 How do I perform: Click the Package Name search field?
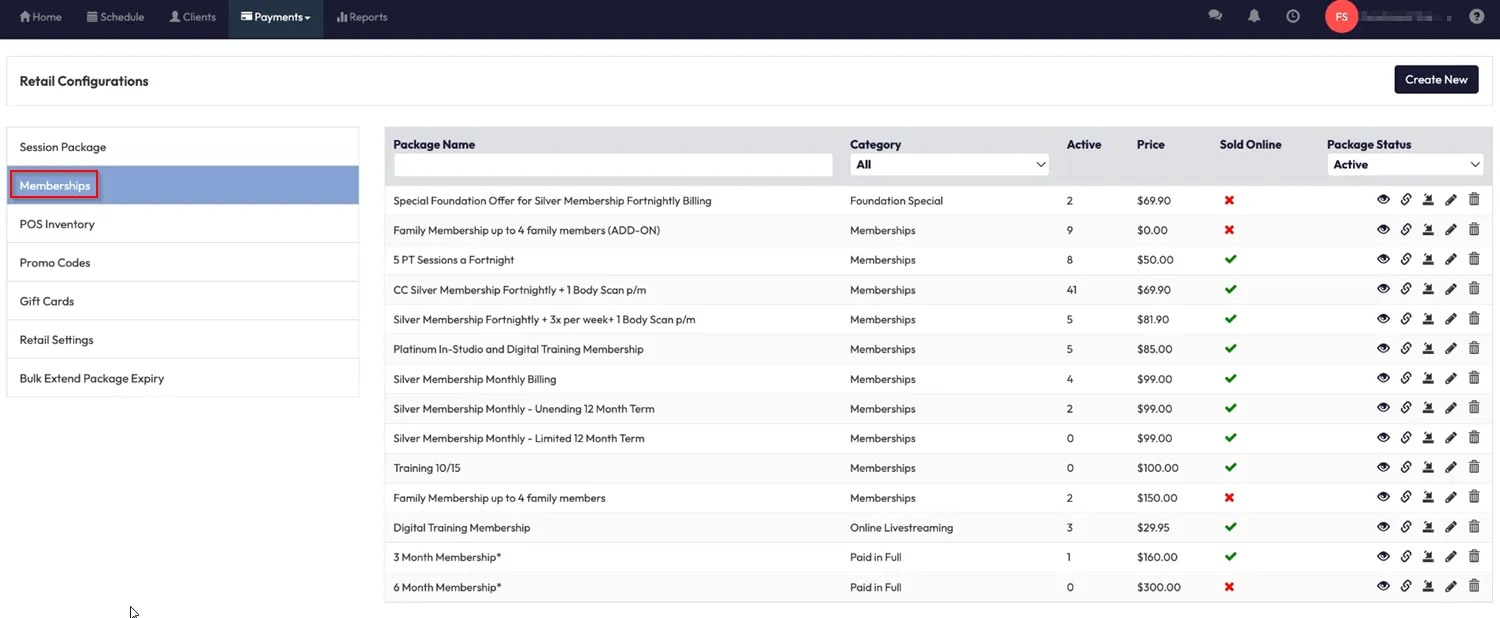[x=613, y=165]
